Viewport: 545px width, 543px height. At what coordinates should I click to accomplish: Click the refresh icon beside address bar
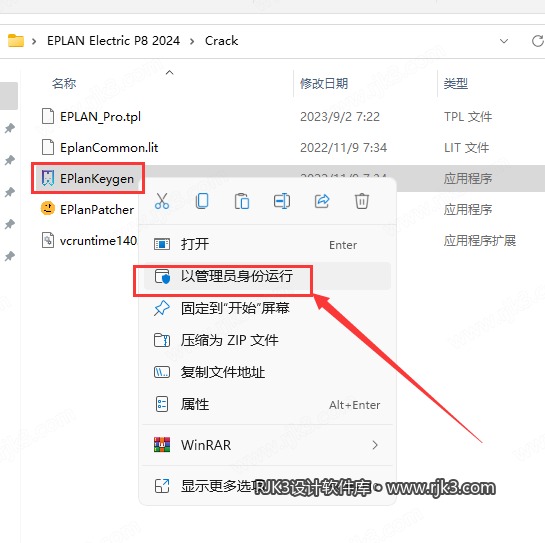coord(538,41)
